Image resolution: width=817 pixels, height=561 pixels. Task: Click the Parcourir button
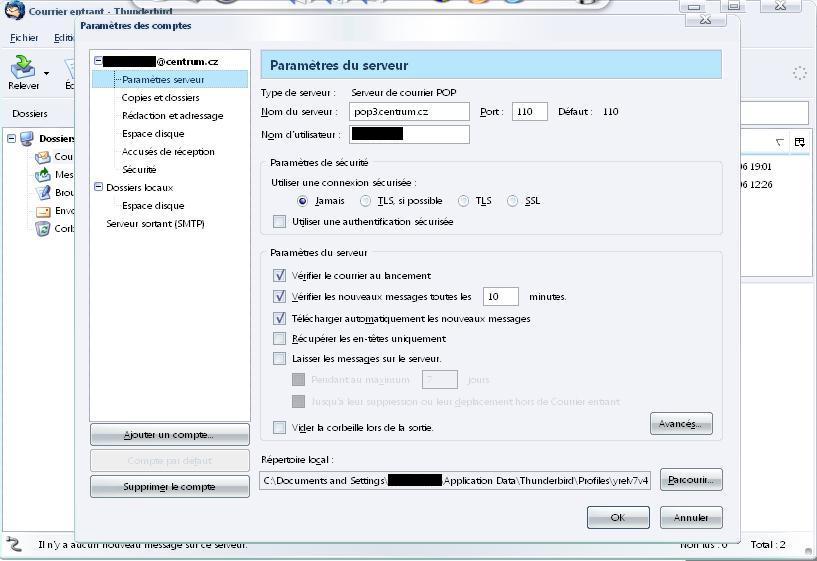tap(691, 480)
